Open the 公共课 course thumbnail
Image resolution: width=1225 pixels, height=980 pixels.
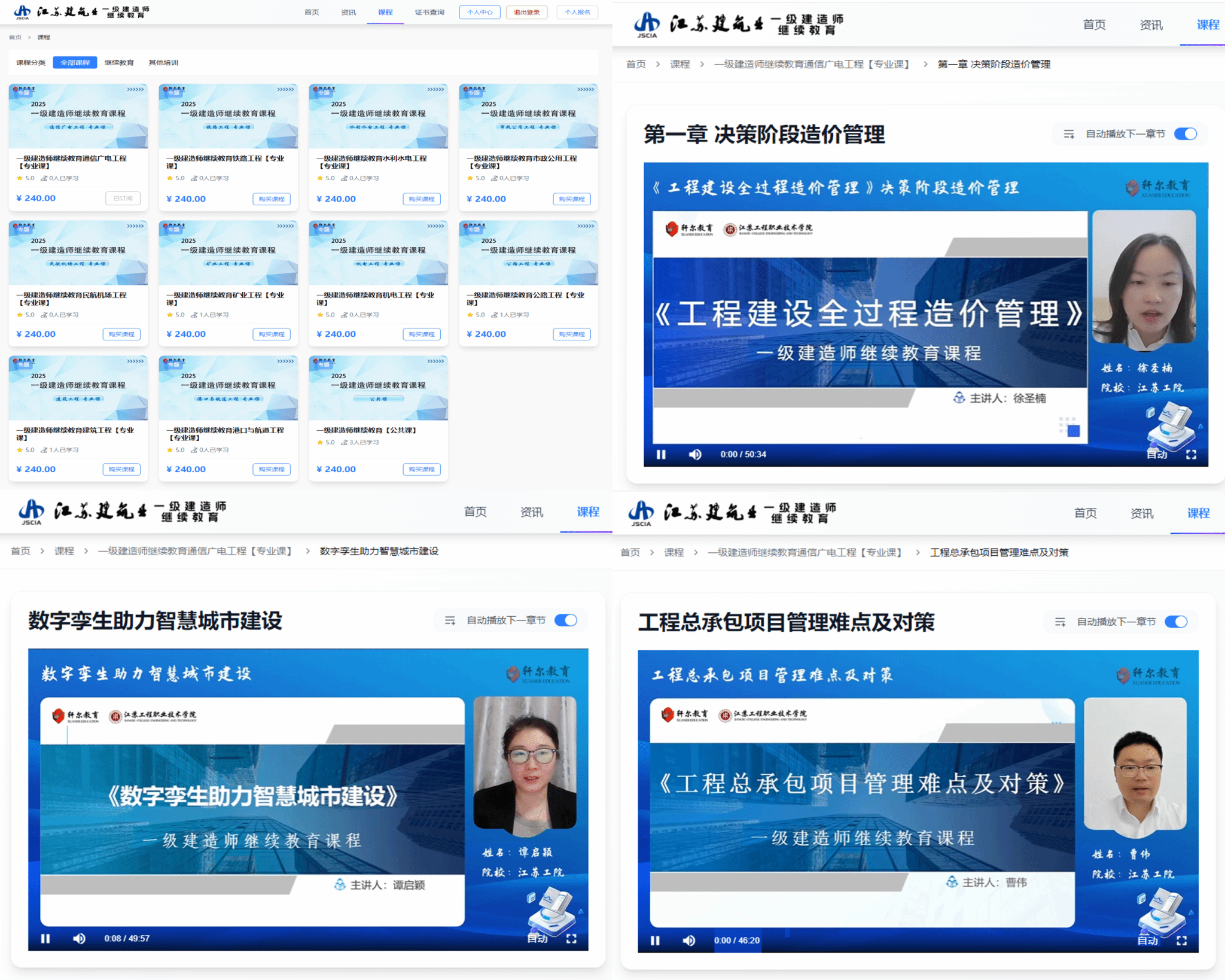point(378,388)
